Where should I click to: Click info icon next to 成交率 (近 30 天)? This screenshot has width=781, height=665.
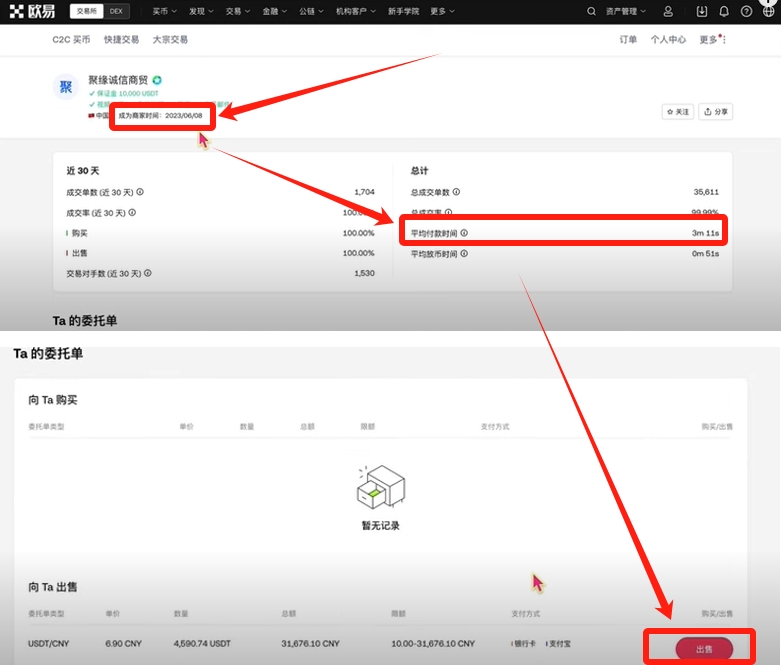132,213
